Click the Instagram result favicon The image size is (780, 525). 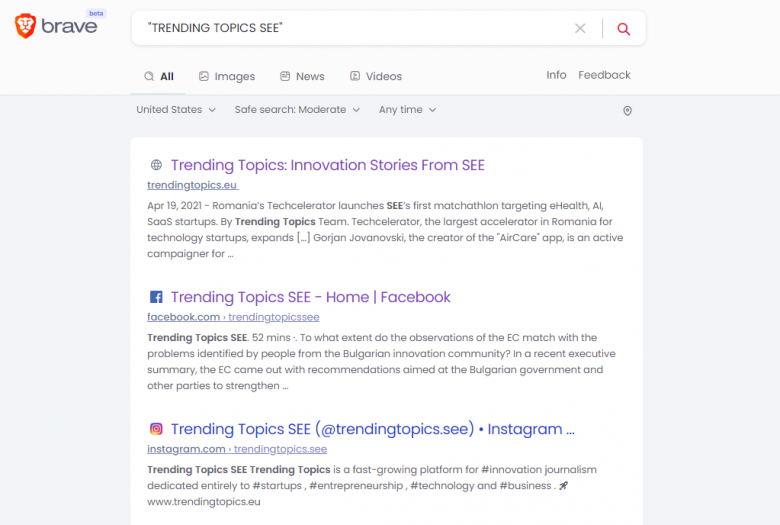[x=156, y=428]
